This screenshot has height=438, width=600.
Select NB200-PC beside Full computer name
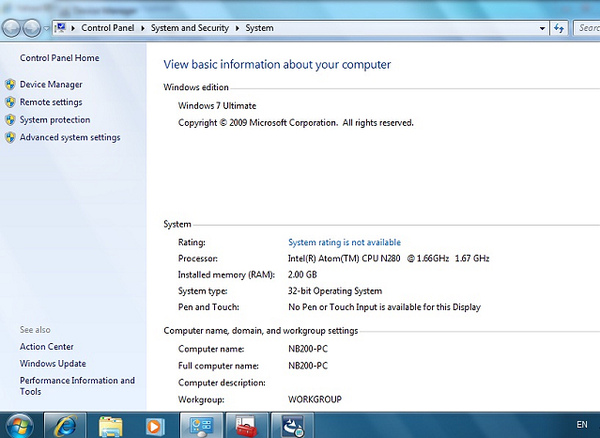pos(308,366)
